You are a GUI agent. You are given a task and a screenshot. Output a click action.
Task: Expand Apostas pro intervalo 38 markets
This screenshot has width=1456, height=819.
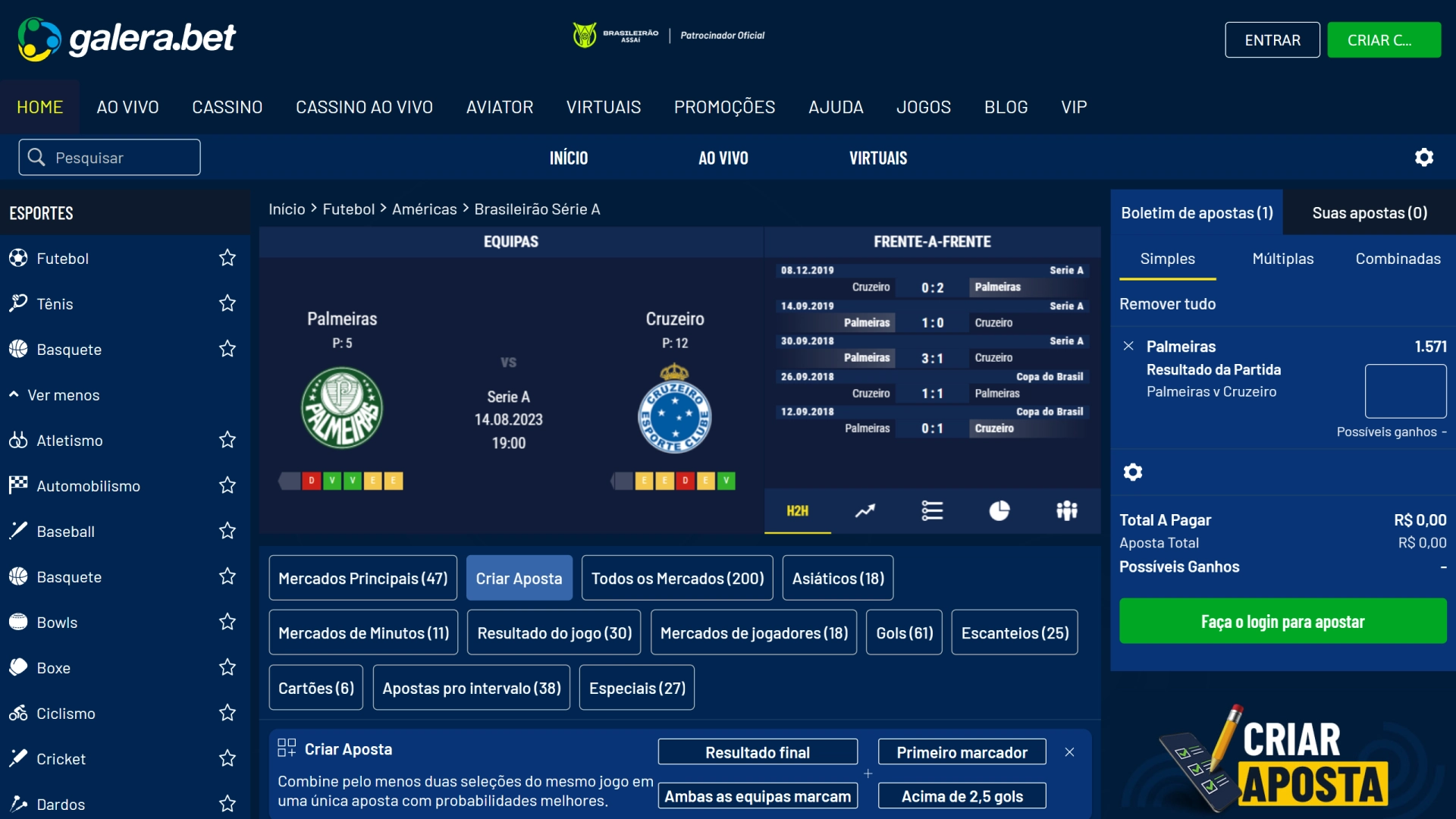click(472, 687)
